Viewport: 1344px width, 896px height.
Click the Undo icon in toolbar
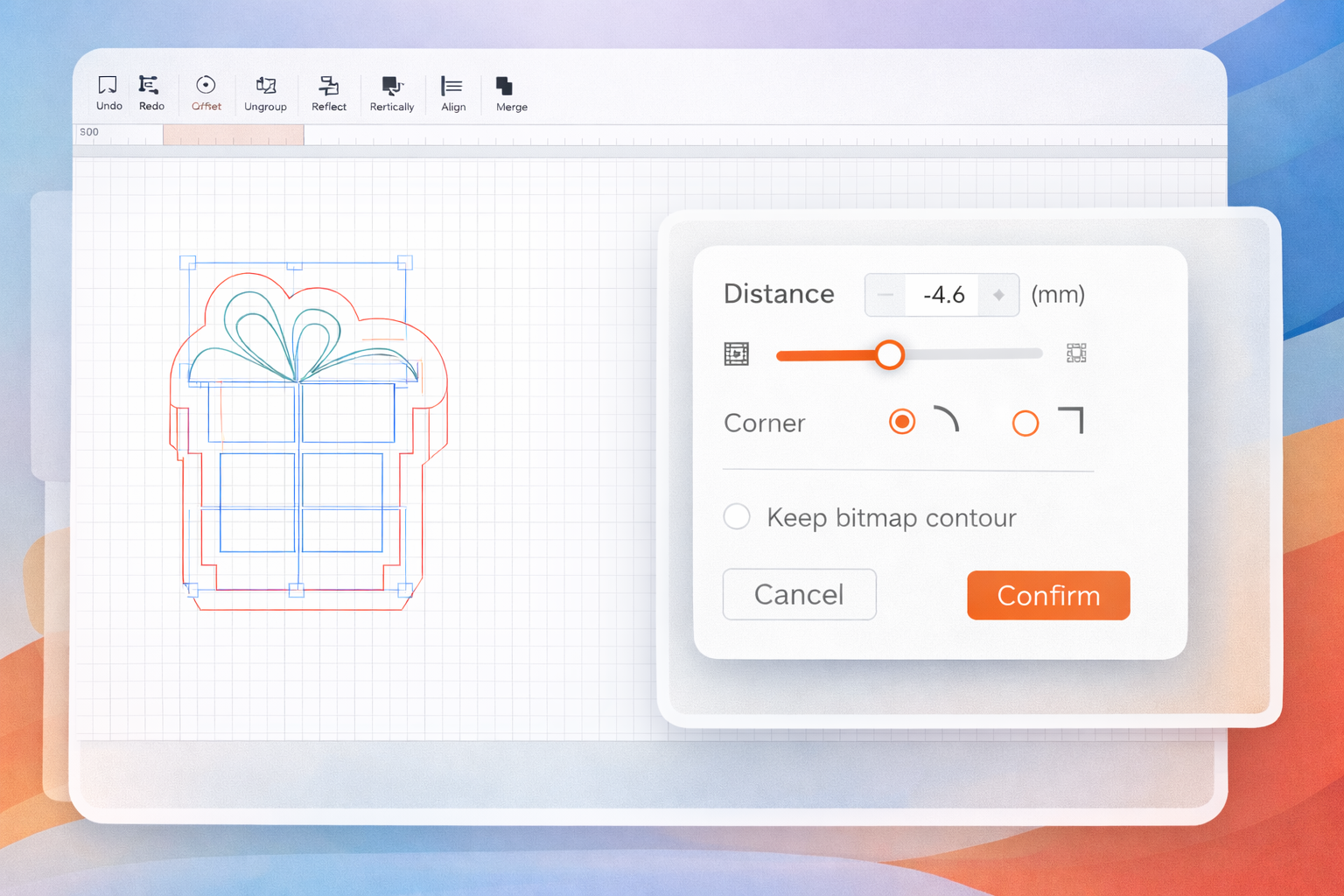pyautogui.click(x=108, y=86)
